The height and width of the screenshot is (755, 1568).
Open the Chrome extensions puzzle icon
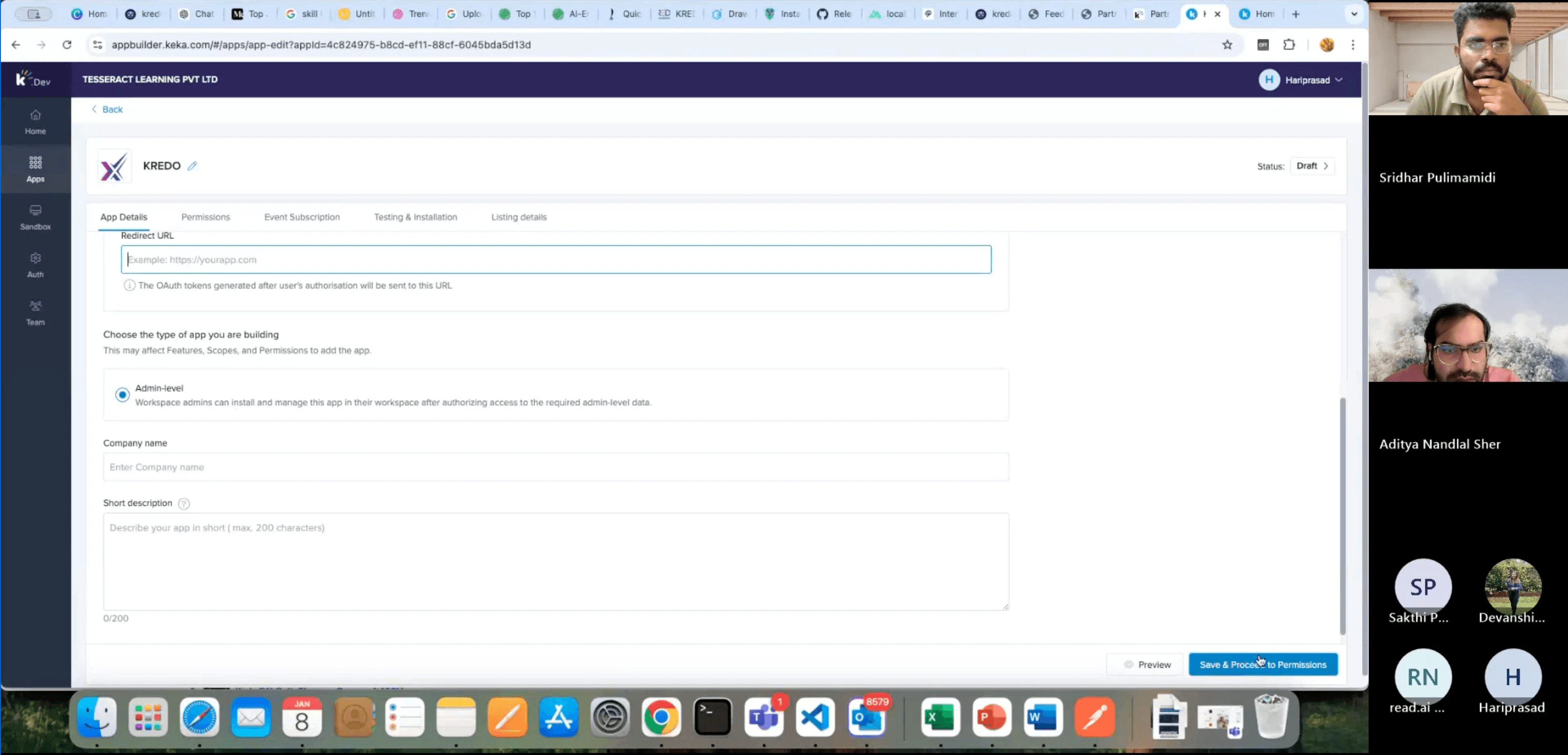(x=1289, y=45)
